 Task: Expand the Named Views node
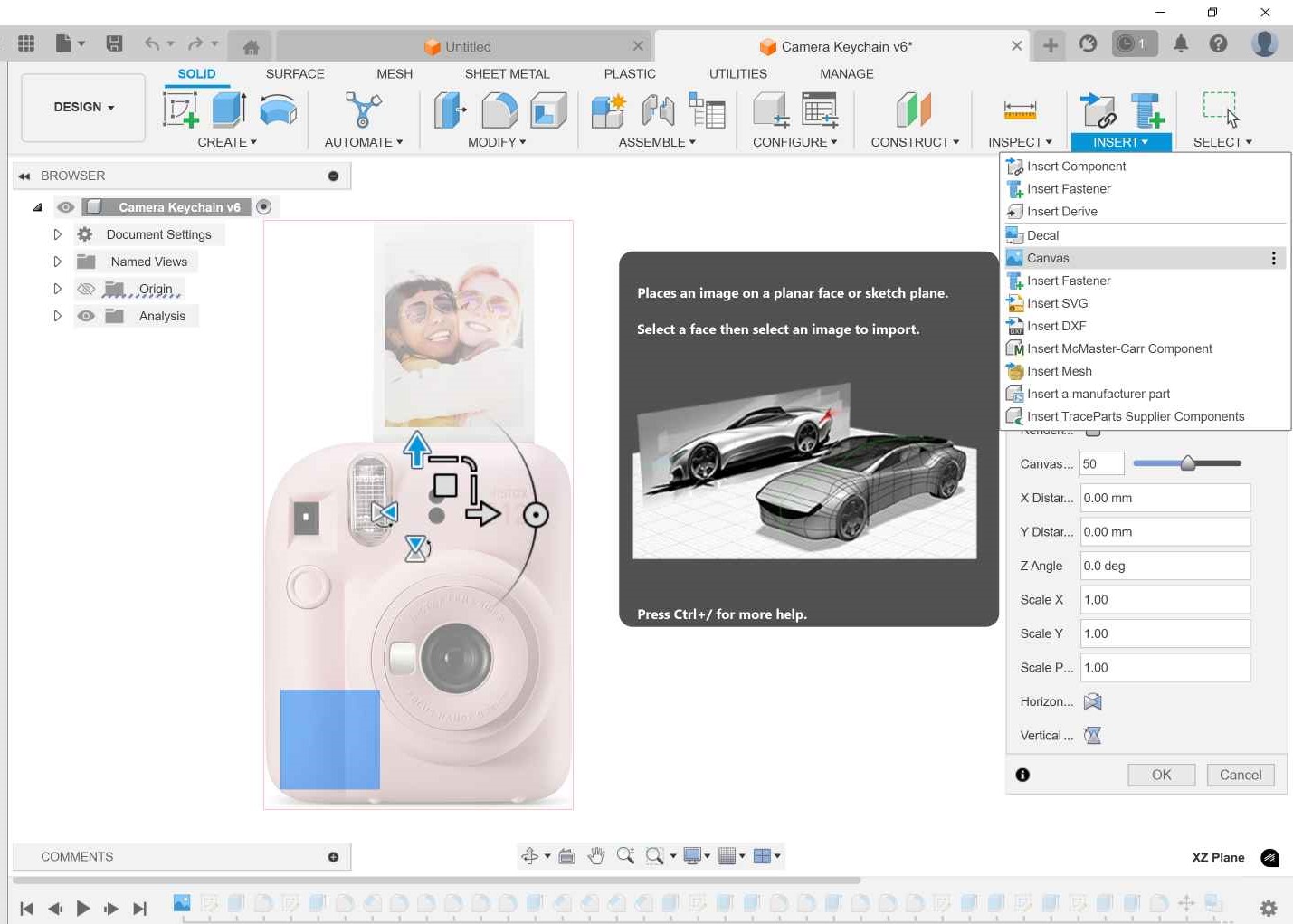pos(57,262)
